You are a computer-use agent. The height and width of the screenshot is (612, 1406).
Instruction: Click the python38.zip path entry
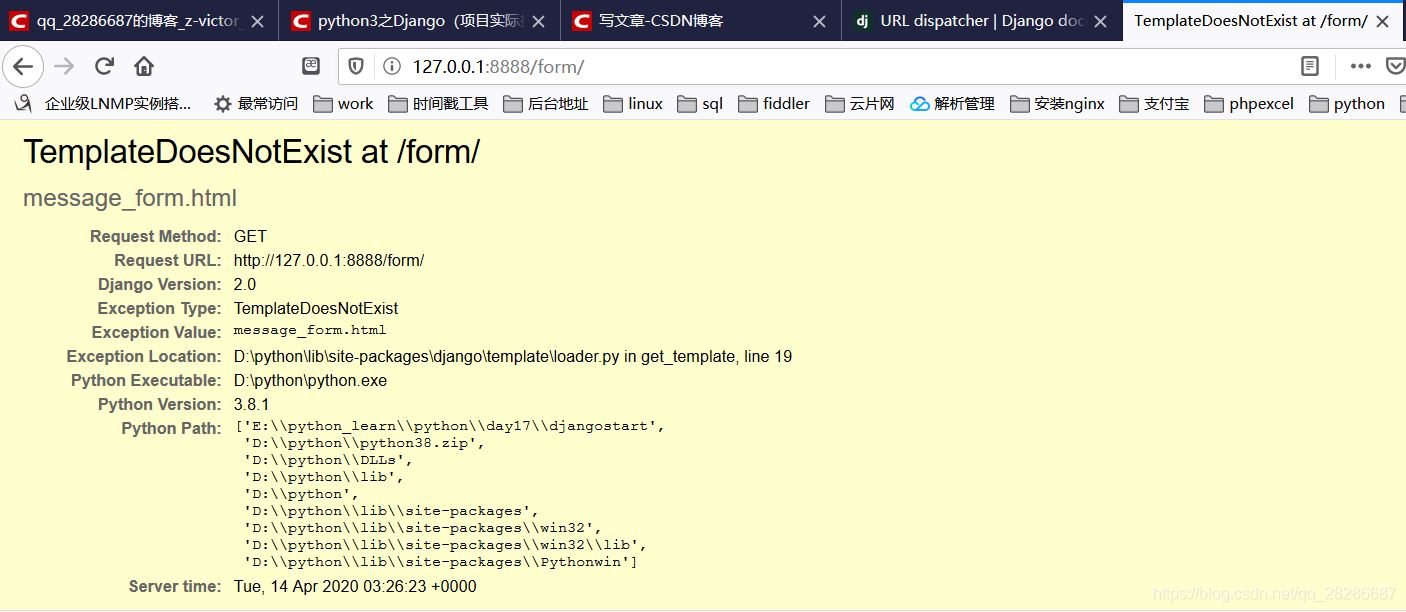pos(364,443)
